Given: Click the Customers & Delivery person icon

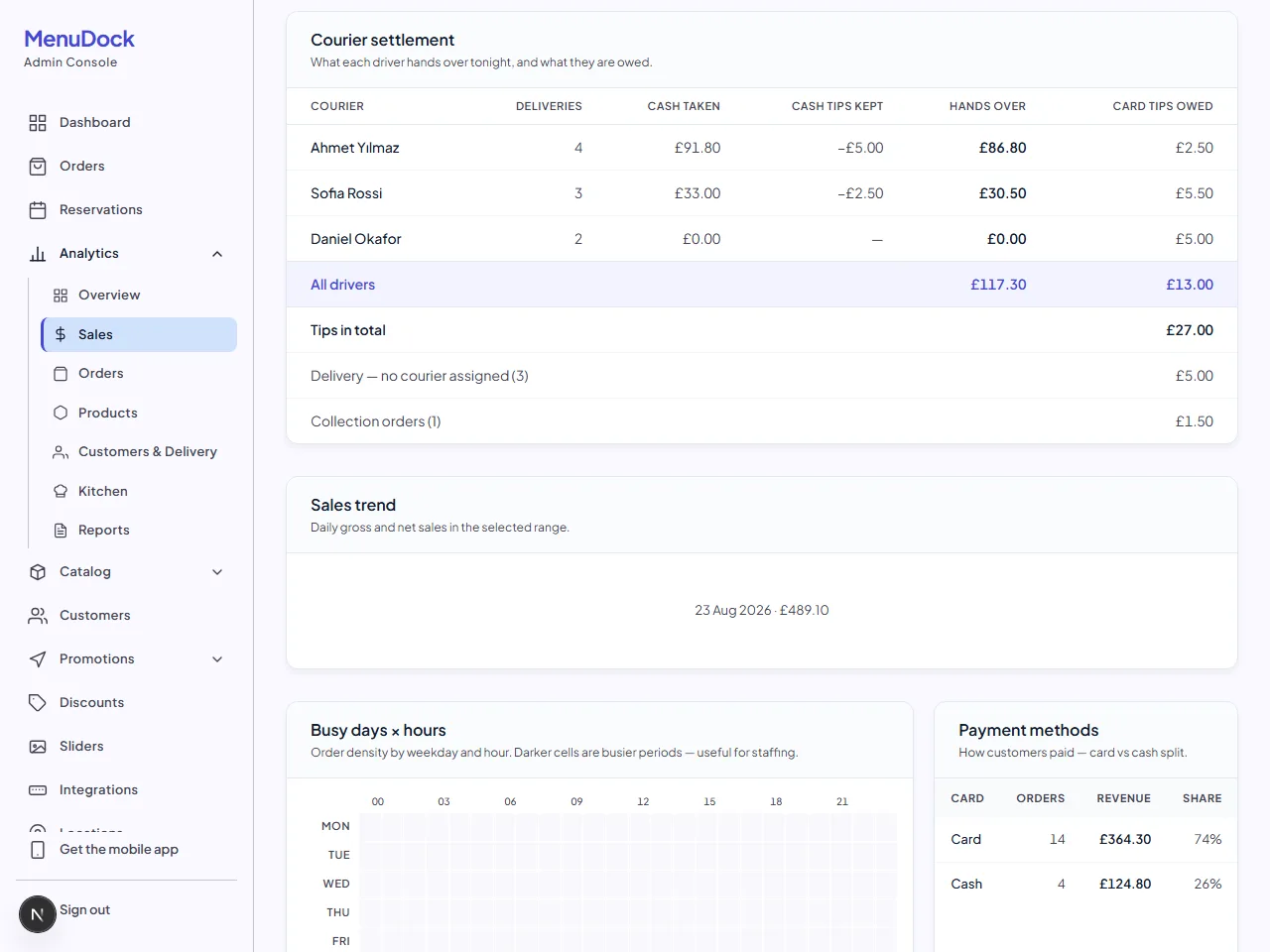Looking at the screenshot, I should coord(61,452).
